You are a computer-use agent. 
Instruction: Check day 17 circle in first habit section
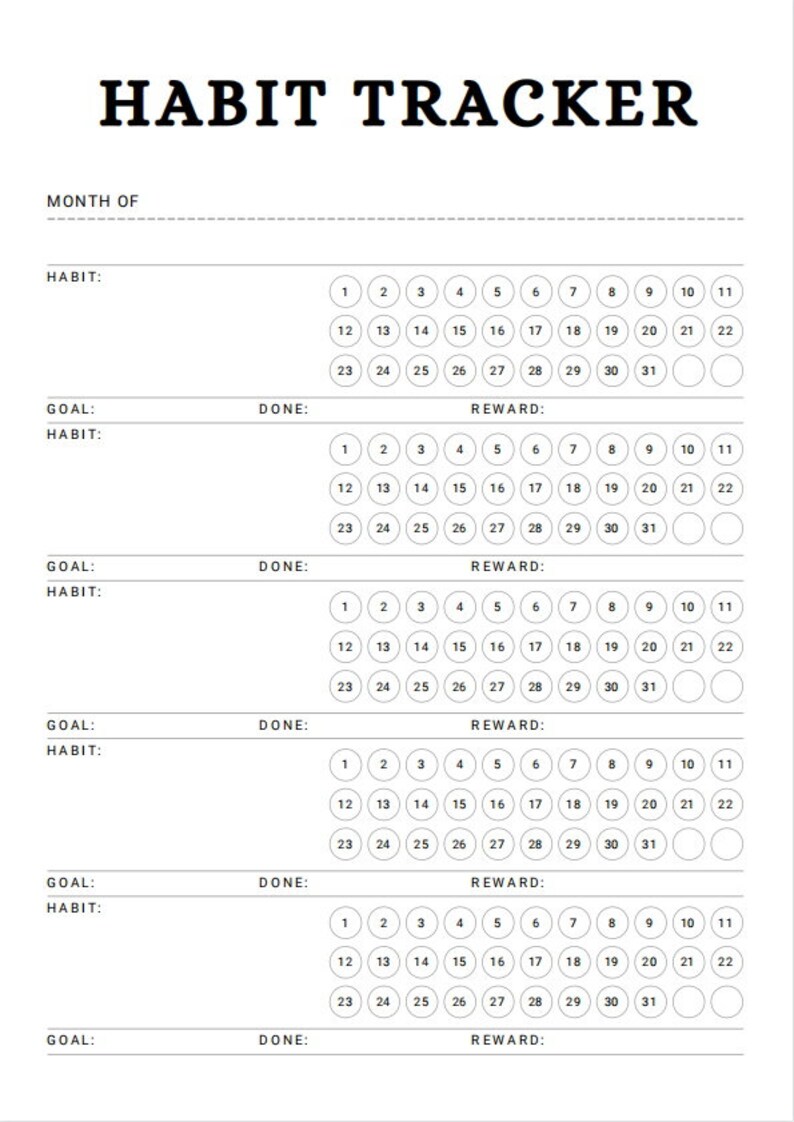pyautogui.click(x=535, y=331)
